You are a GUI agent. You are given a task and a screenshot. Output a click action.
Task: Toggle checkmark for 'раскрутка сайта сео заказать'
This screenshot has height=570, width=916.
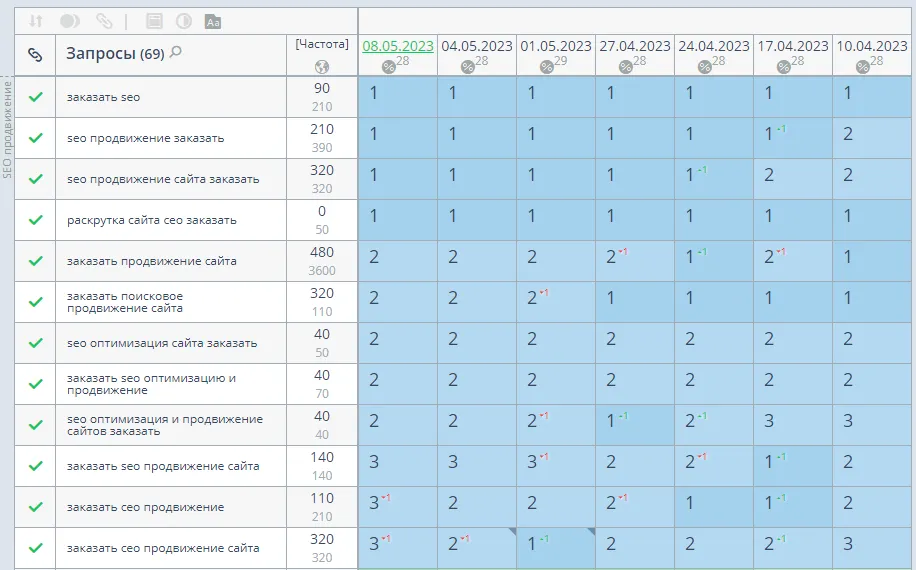point(36,220)
